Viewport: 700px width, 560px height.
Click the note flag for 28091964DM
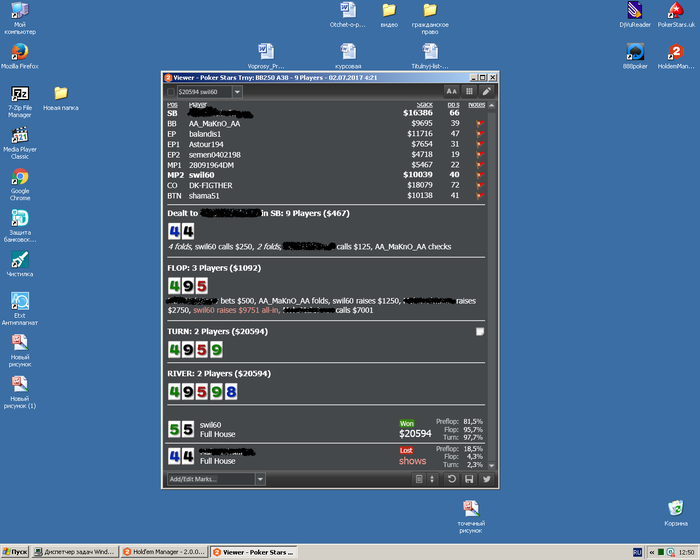pyautogui.click(x=480, y=165)
